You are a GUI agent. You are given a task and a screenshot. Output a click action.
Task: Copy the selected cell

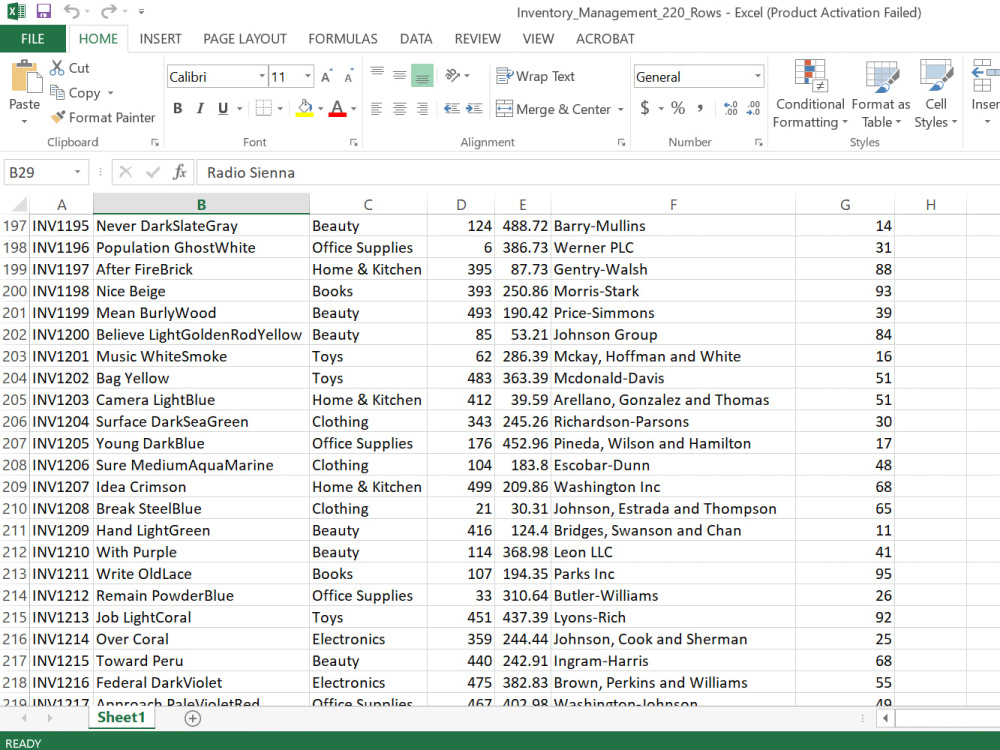coord(75,93)
